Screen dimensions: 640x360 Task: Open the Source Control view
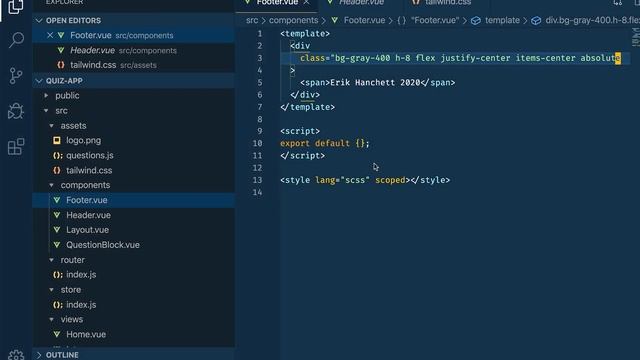click(16, 76)
